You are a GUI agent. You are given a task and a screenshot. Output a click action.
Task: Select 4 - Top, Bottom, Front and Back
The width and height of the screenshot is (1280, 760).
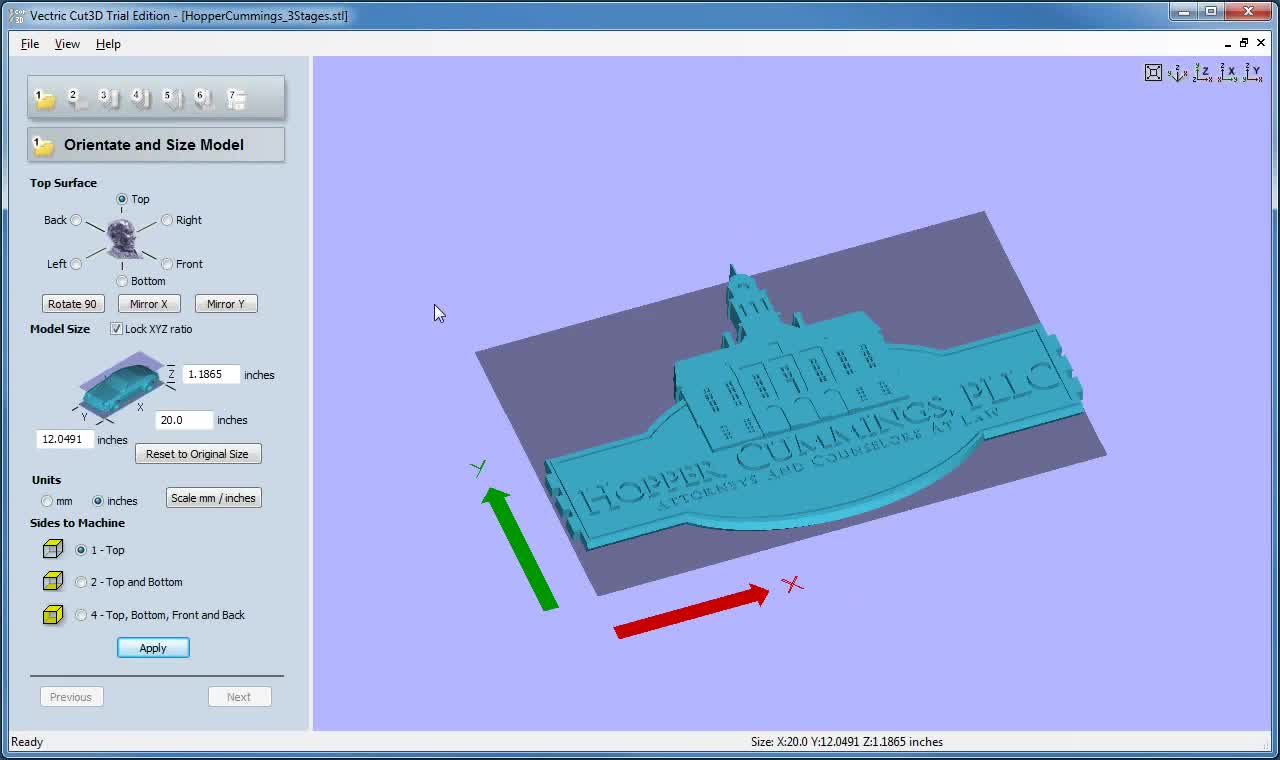point(81,615)
